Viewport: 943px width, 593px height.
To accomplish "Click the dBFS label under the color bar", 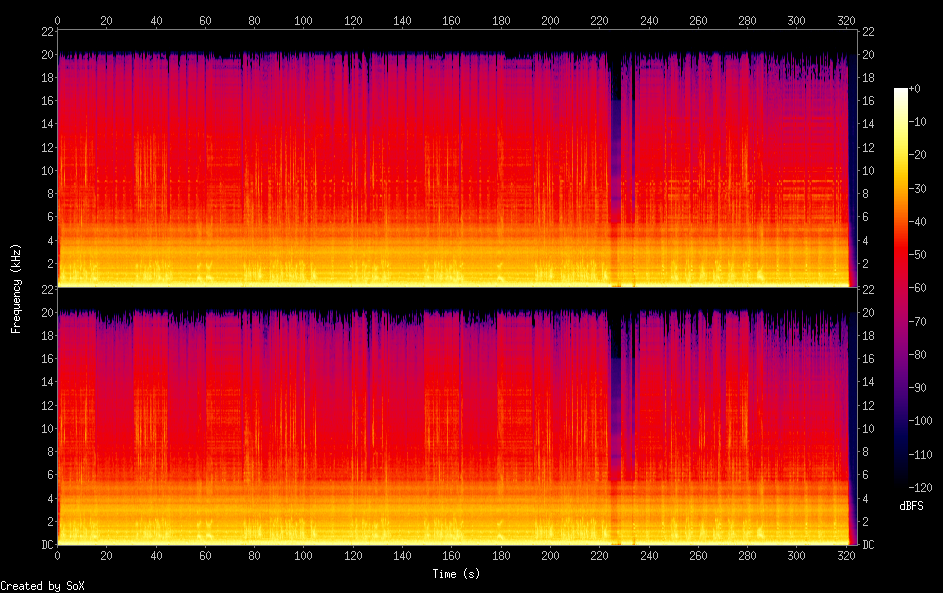I will [x=911, y=506].
